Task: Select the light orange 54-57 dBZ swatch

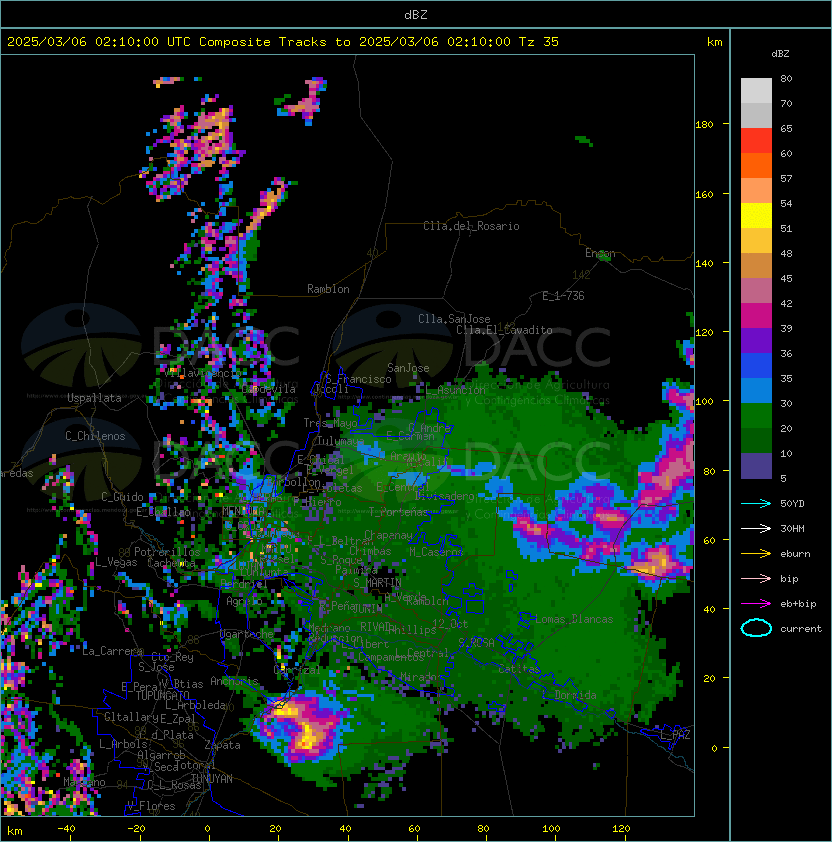Action: click(x=756, y=191)
